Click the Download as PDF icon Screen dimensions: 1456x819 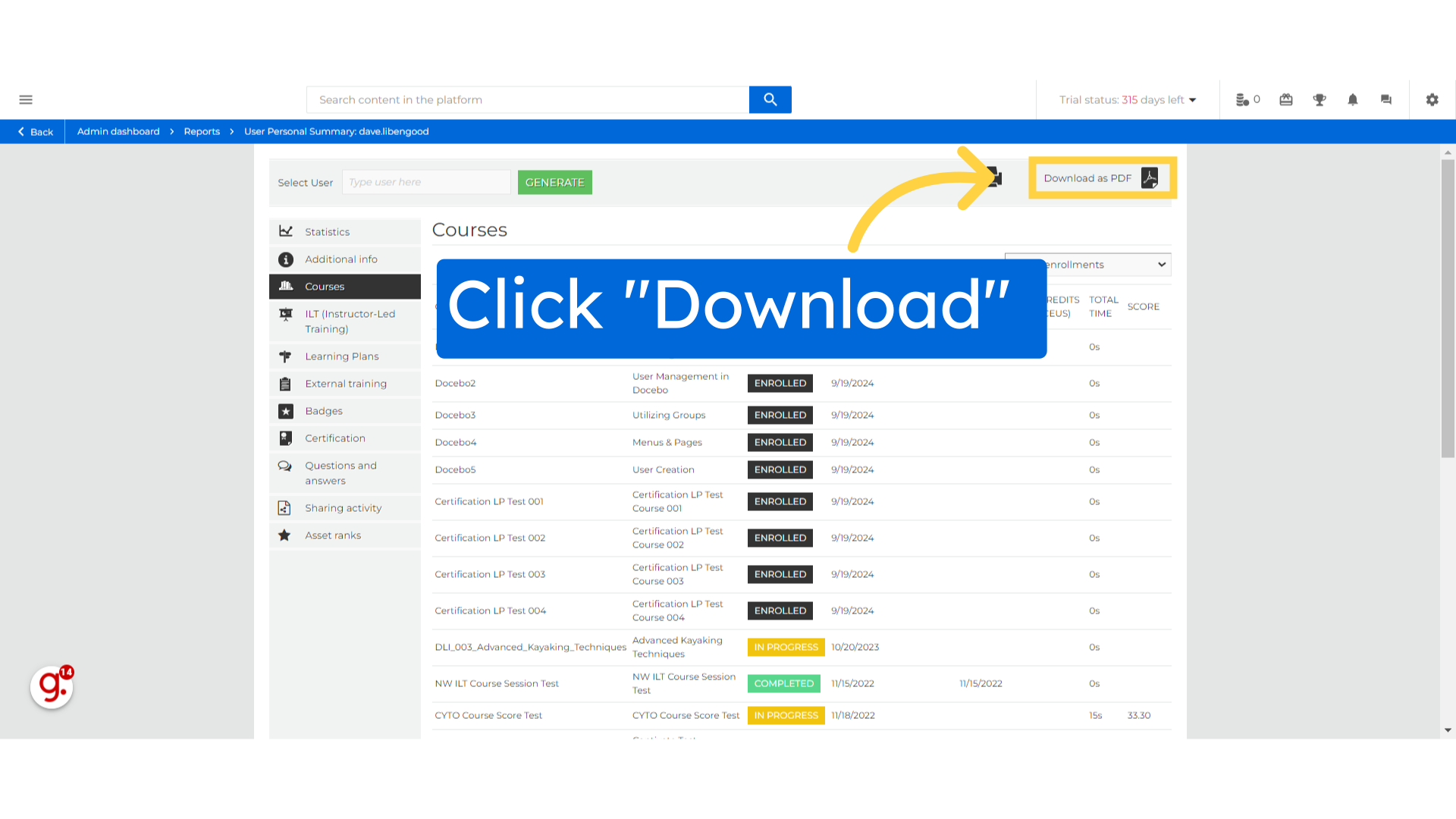pyautogui.click(x=1150, y=178)
